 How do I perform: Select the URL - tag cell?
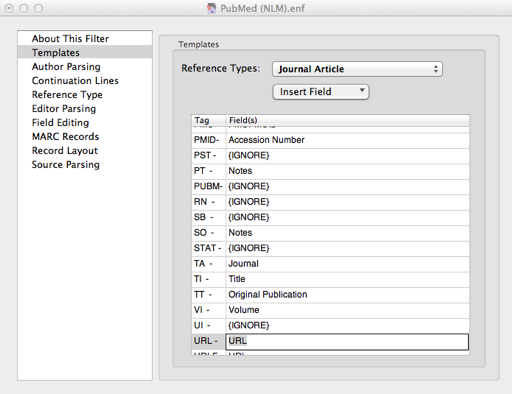click(x=209, y=341)
